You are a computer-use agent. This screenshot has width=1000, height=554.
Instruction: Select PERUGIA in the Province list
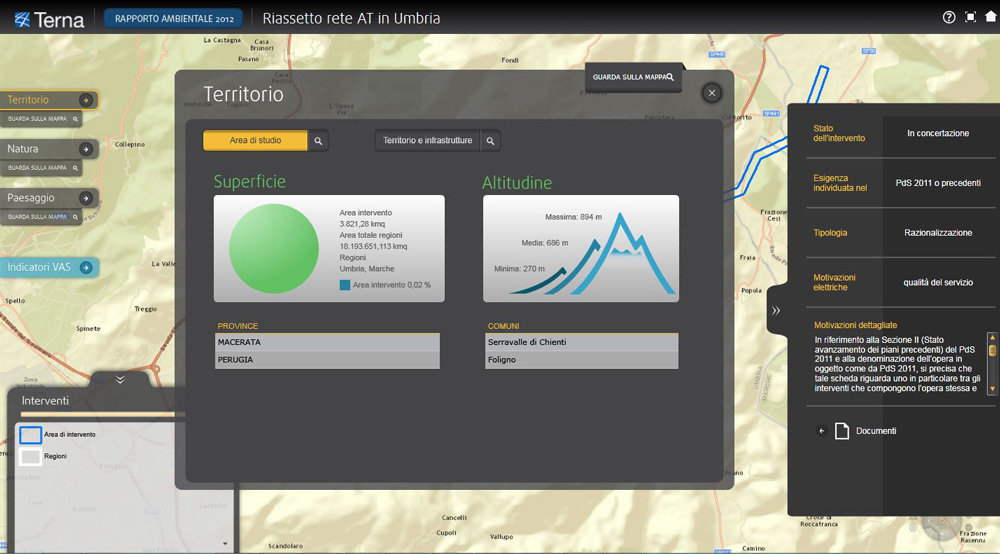point(327,360)
